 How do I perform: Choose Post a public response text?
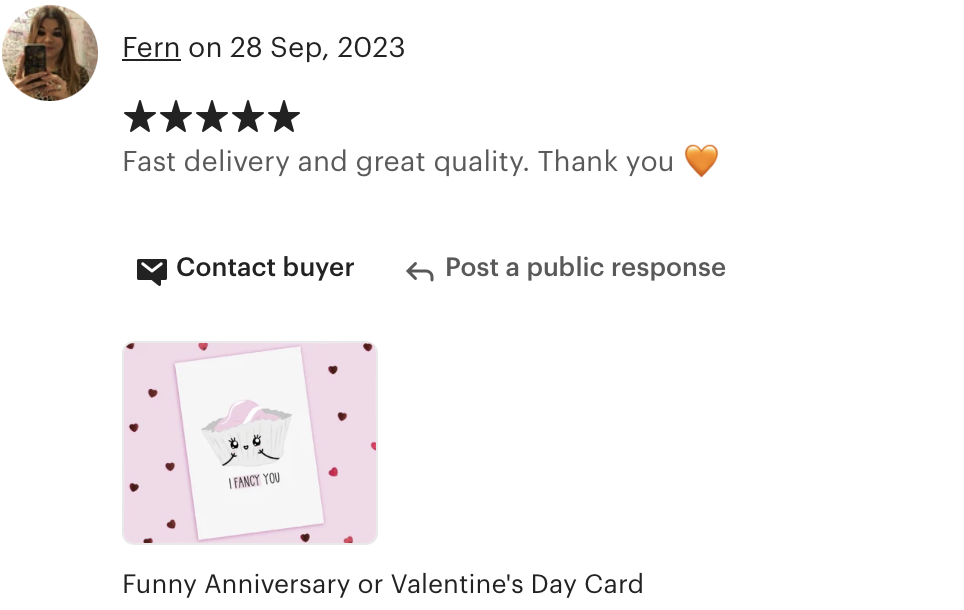[585, 267]
